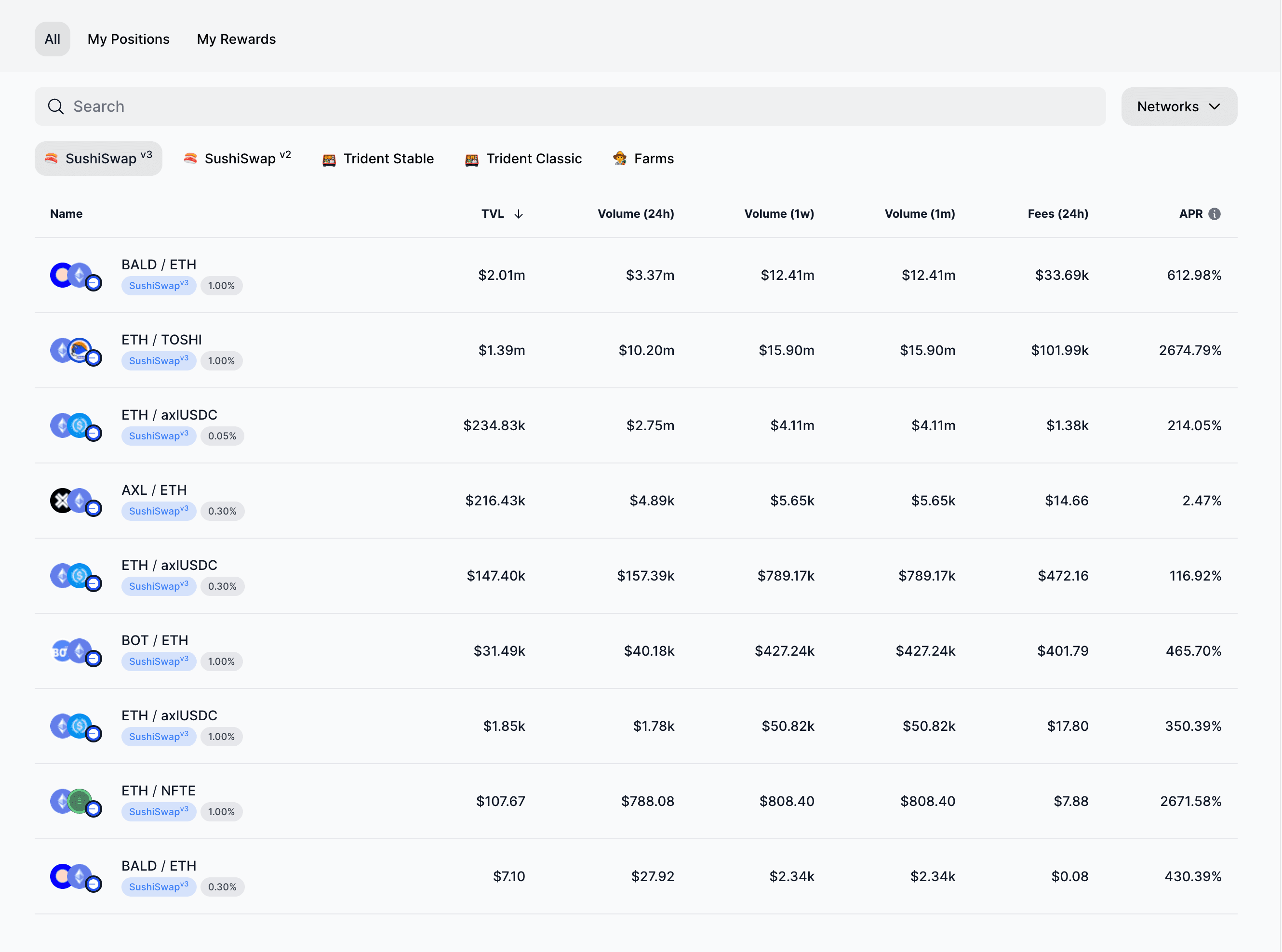Screen dimensions: 1282x952
Task: Select the Farms filter tab
Action: click(x=643, y=159)
